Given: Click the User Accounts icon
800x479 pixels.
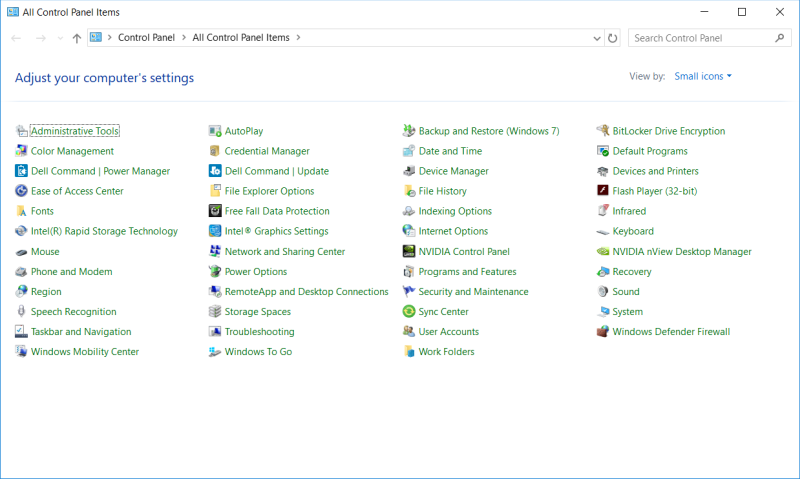Looking at the screenshot, I should [409, 332].
